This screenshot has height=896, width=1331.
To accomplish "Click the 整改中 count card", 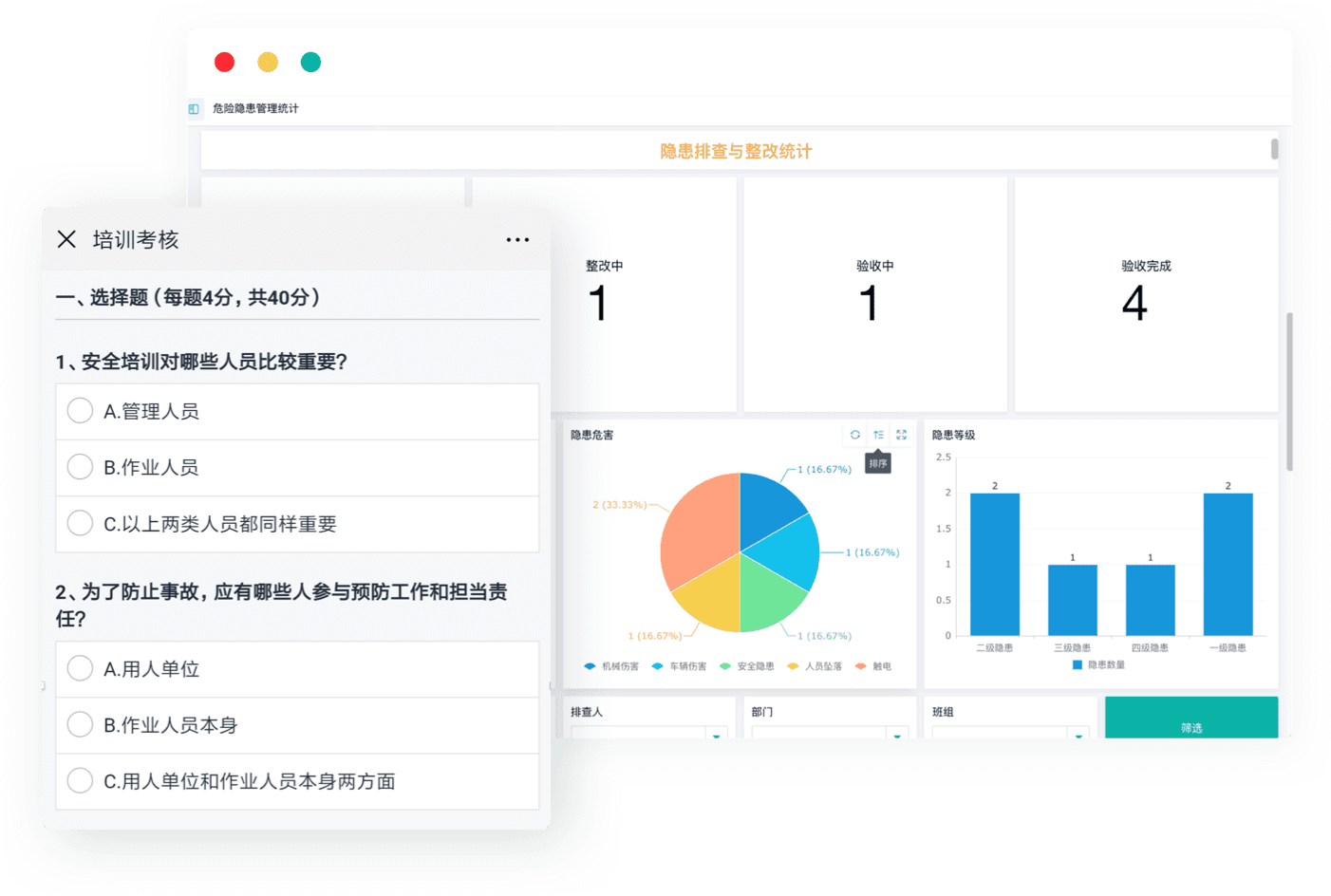I will [x=604, y=294].
